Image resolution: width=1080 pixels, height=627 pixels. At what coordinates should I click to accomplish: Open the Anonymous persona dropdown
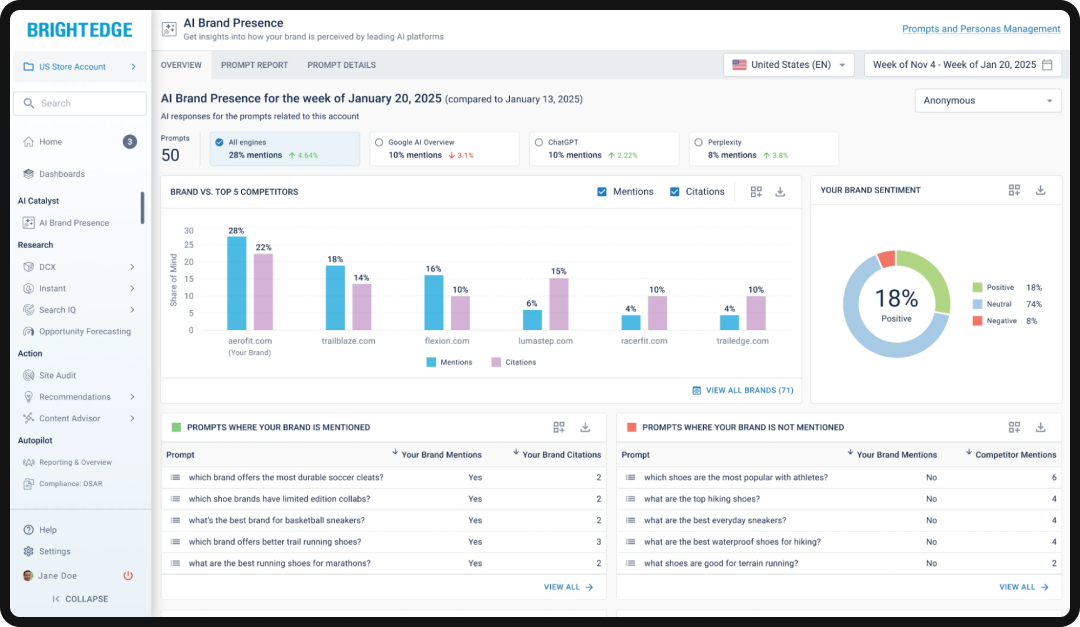tap(987, 100)
